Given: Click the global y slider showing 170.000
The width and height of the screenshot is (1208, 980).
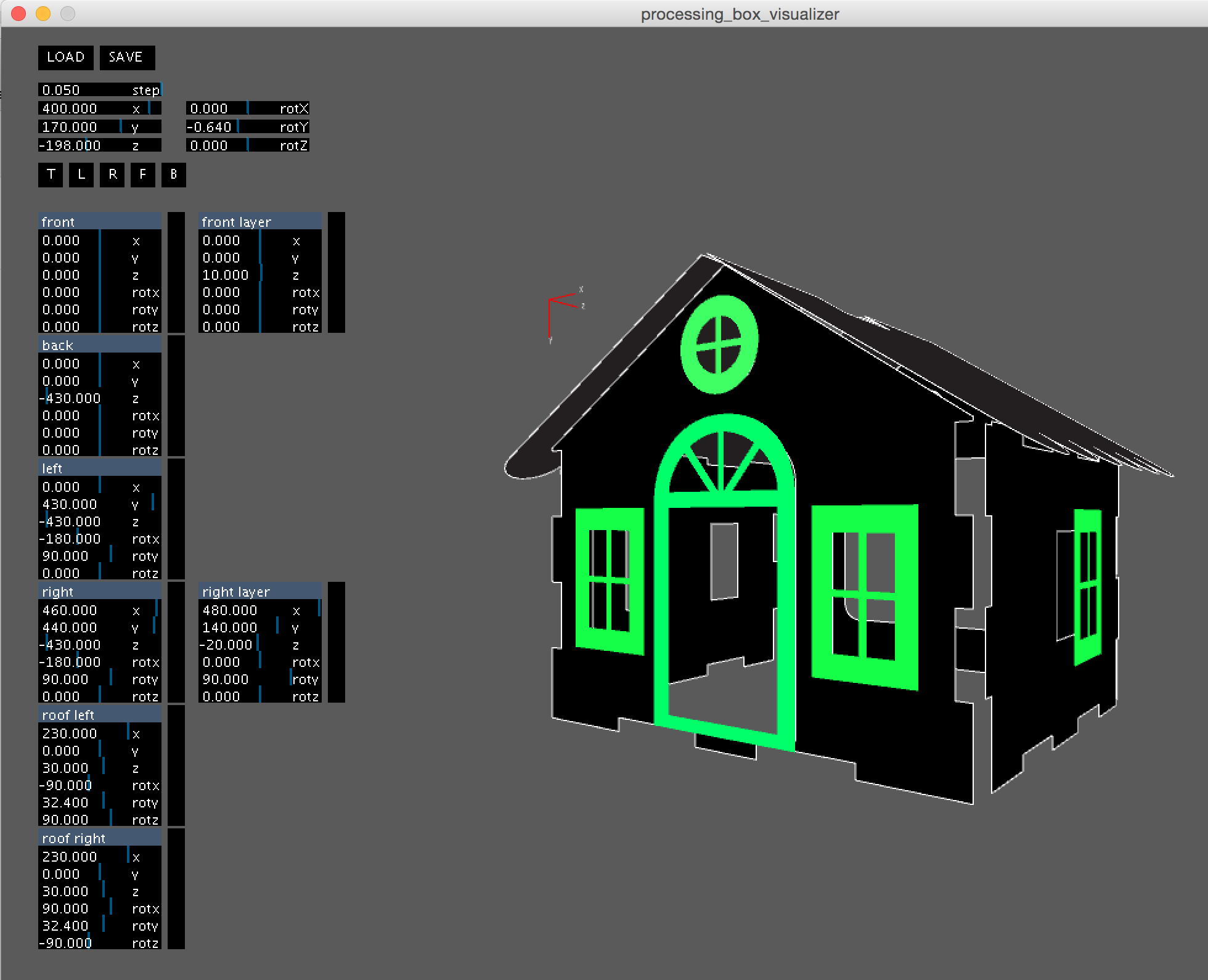Looking at the screenshot, I should click(100, 127).
